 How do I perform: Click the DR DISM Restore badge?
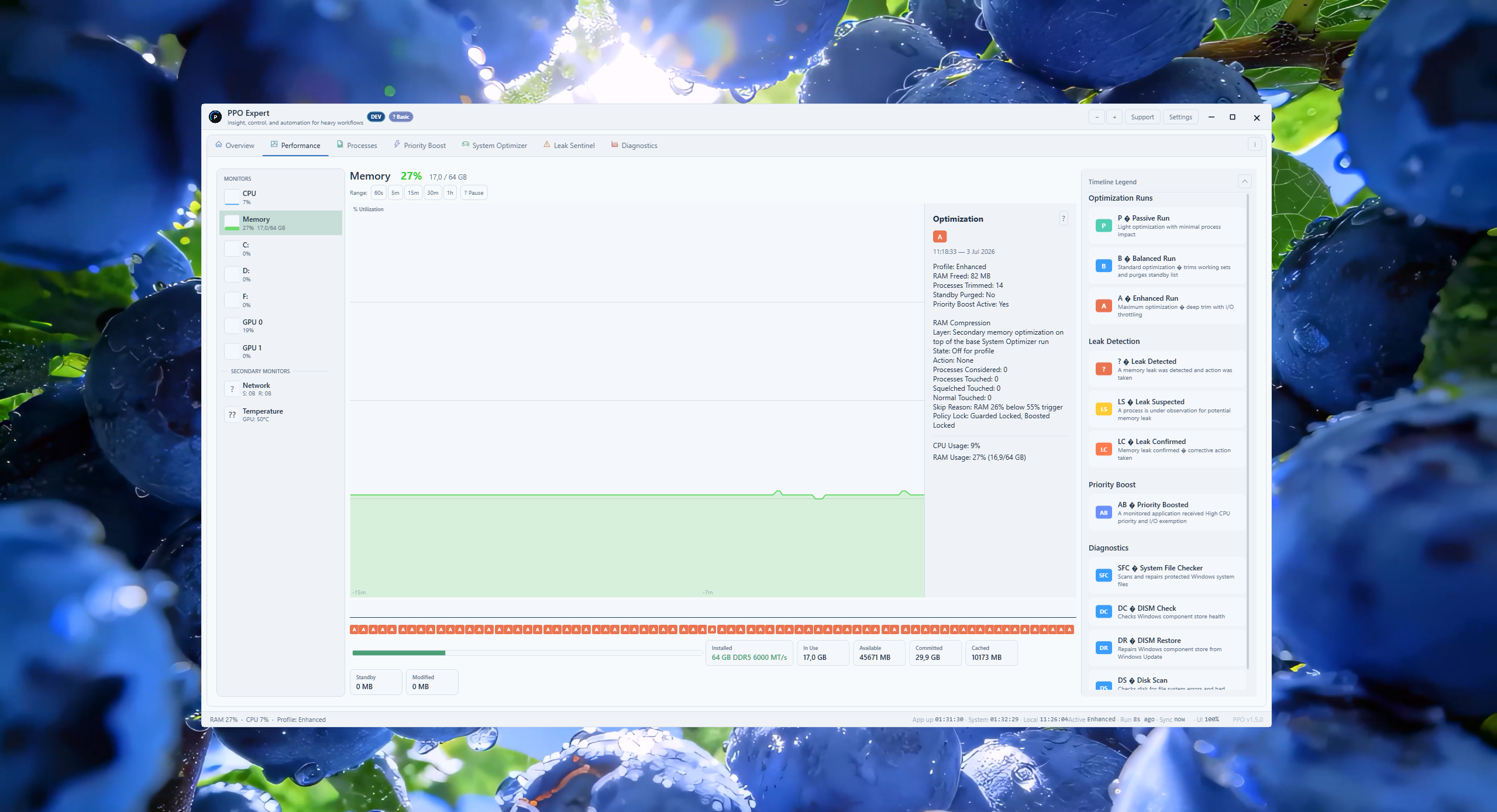click(x=1103, y=648)
